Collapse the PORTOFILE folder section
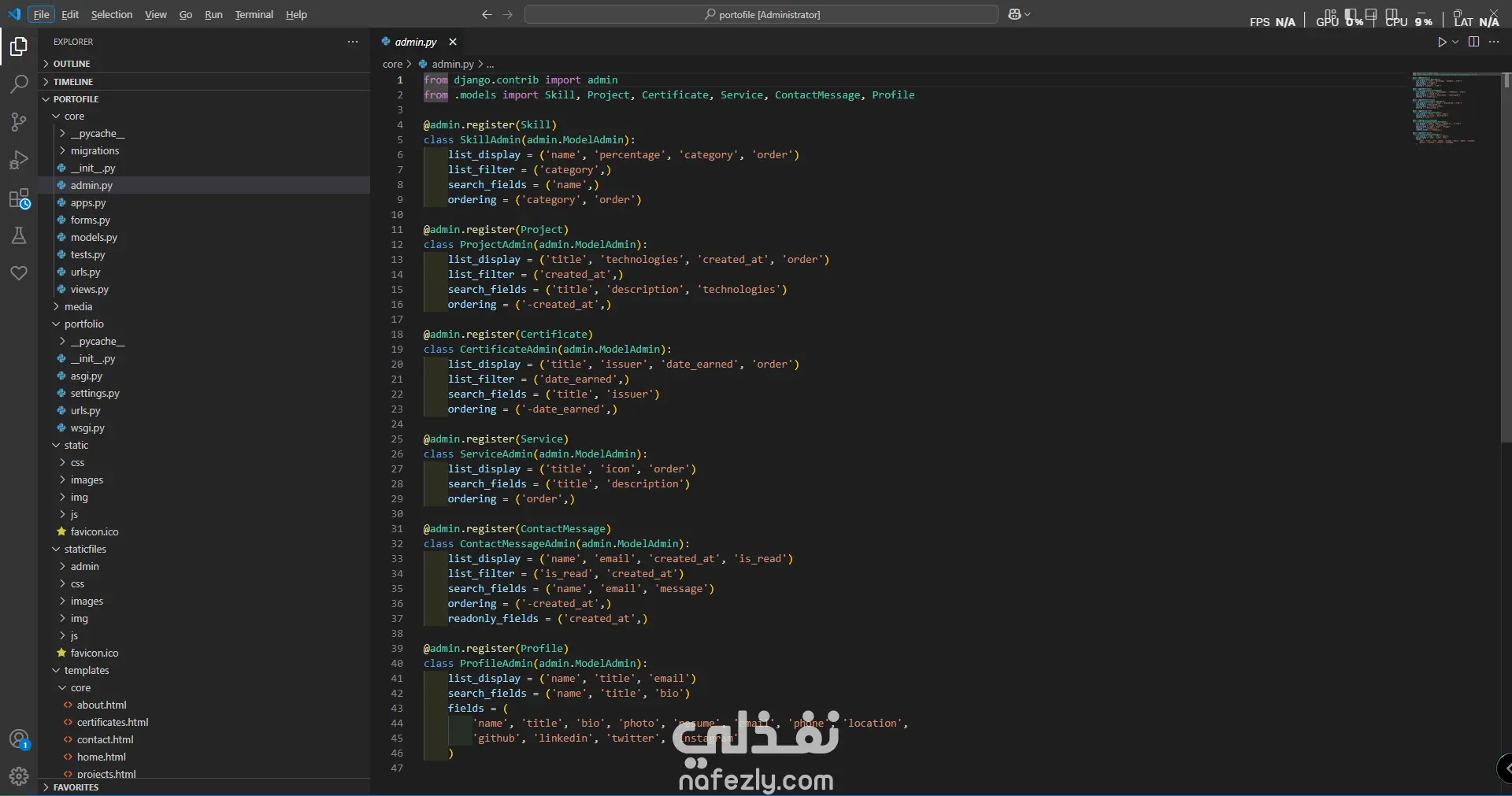The width and height of the screenshot is (1512, 796). 205,99
